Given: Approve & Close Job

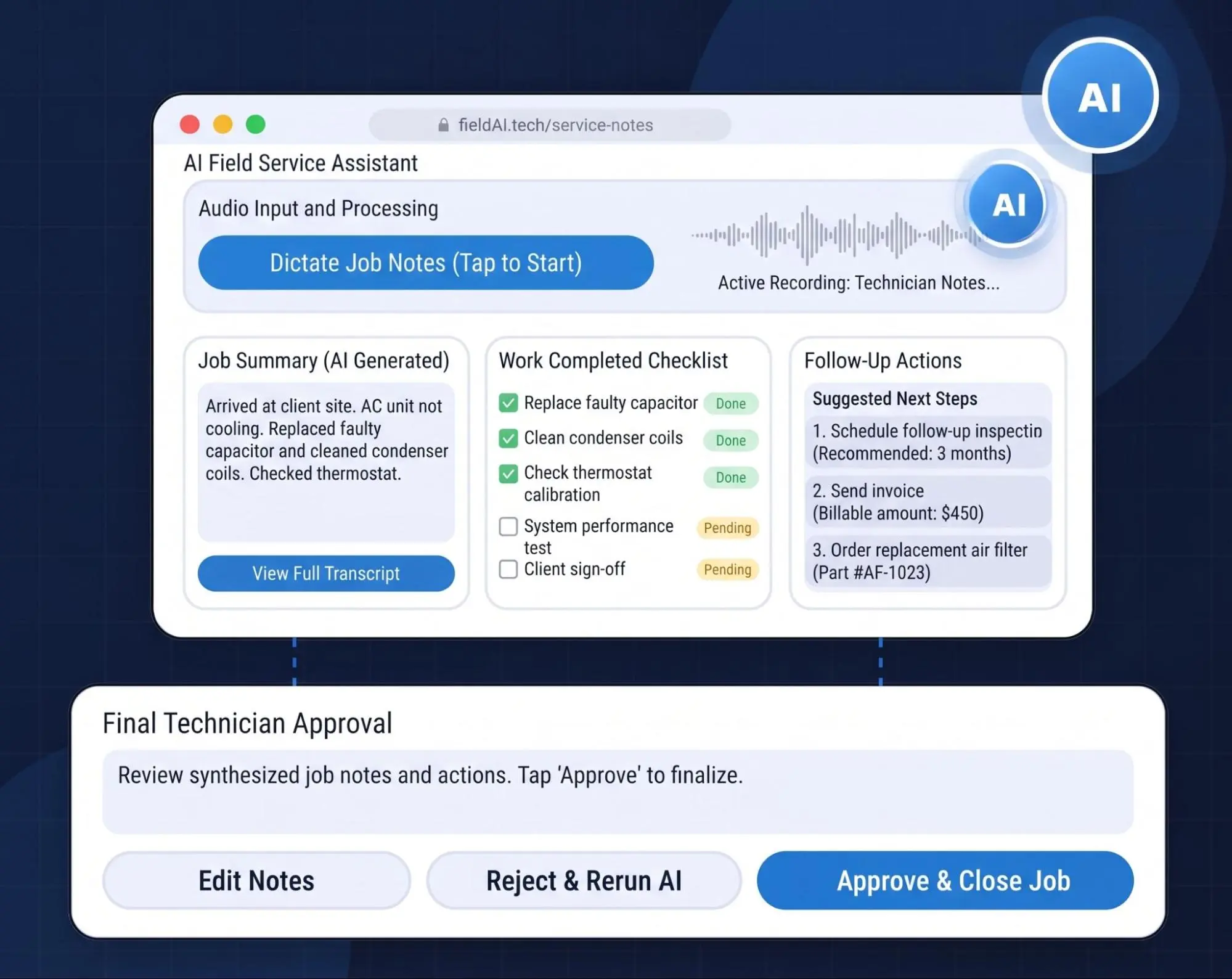Looking at the screenshot, I should pyautogui.click(x=945, y=880).
